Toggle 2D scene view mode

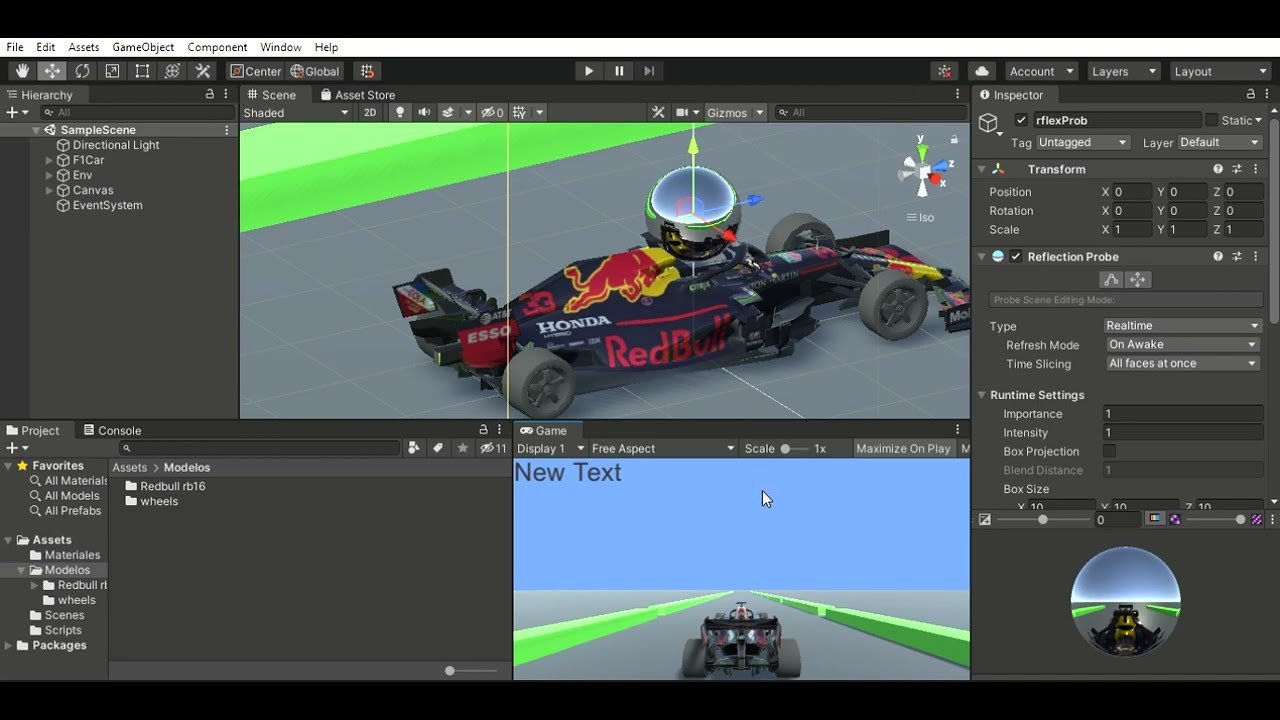[370, 113]
